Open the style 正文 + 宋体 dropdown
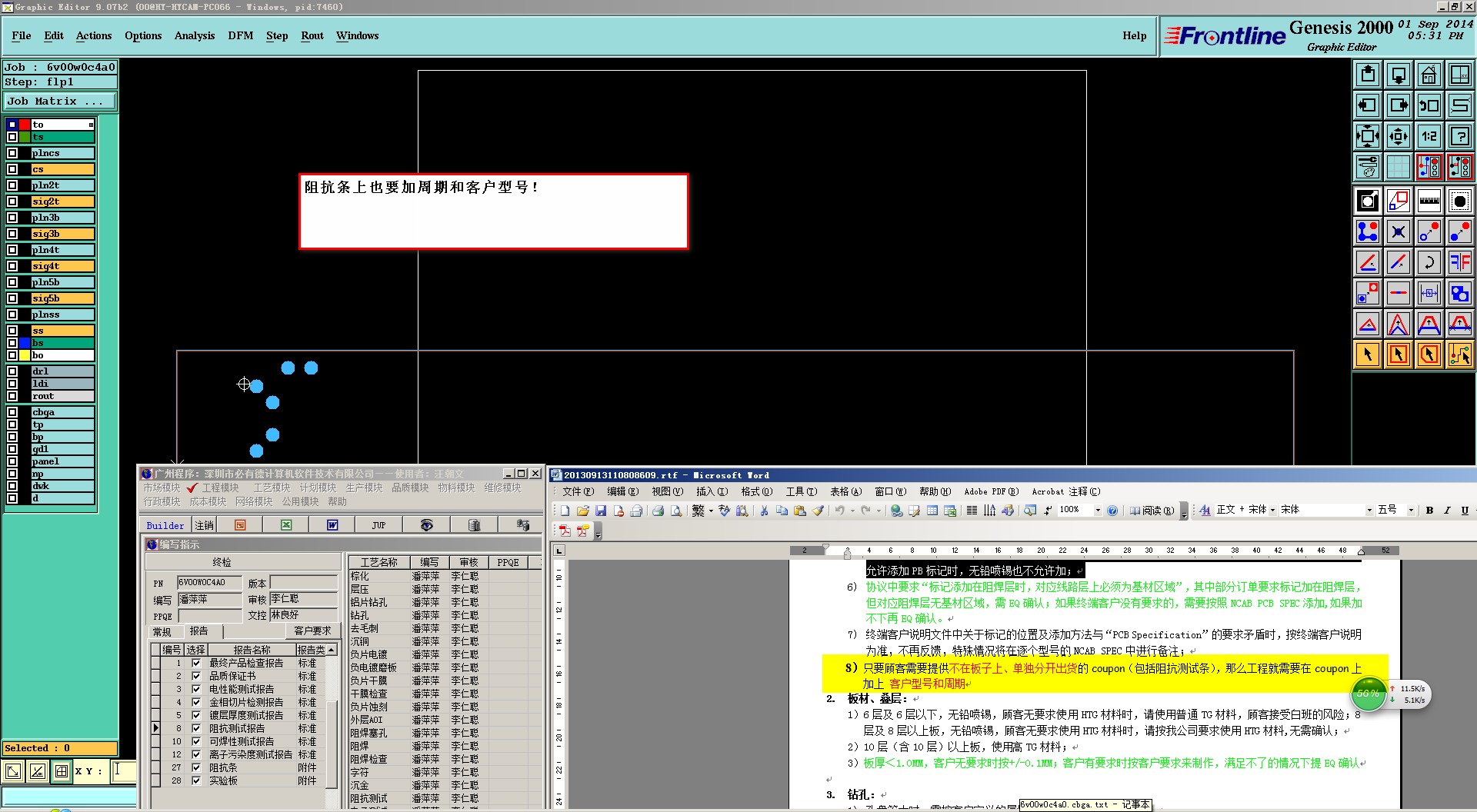Screen dimensions: 1477x812 pyautogui.click(x=1273, y=511)
